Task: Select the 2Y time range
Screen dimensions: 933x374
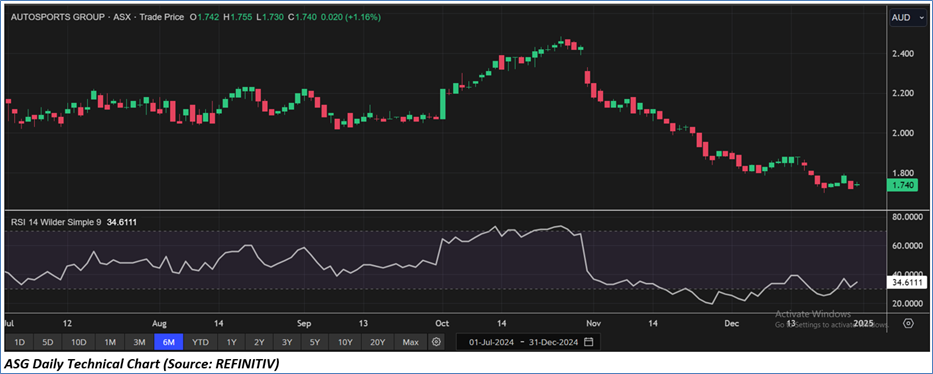Action: [x=259, y=342]
